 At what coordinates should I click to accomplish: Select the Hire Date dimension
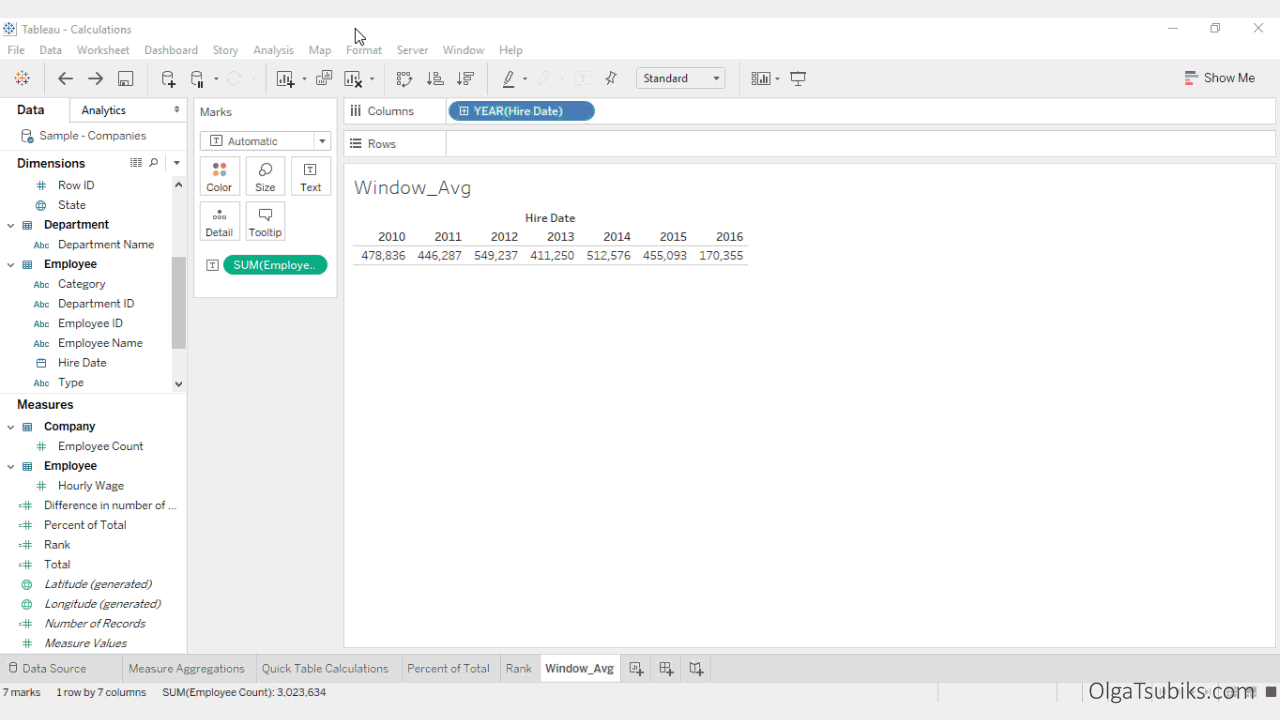point(82,363)
